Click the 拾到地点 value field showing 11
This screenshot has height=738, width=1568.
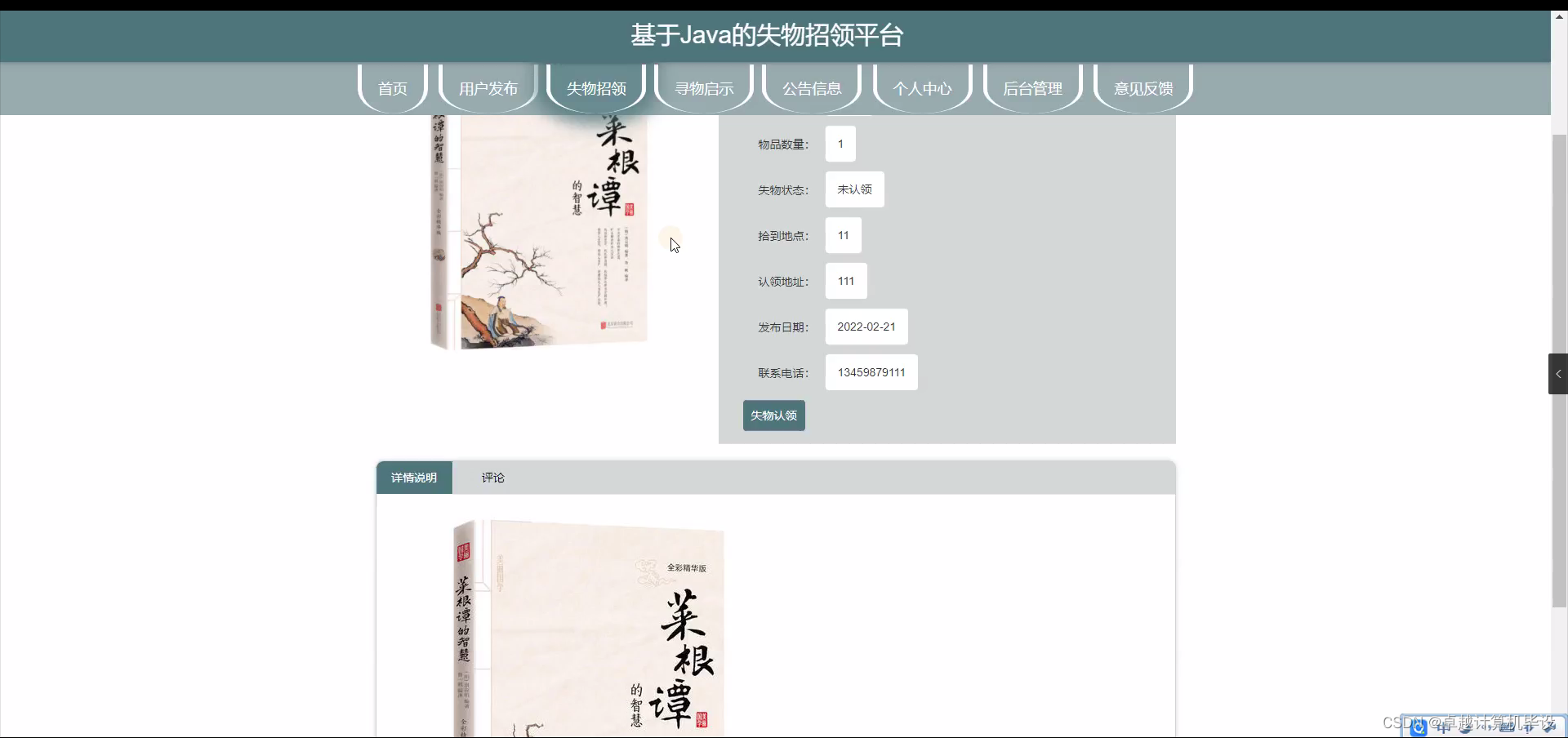pos(843,235)
